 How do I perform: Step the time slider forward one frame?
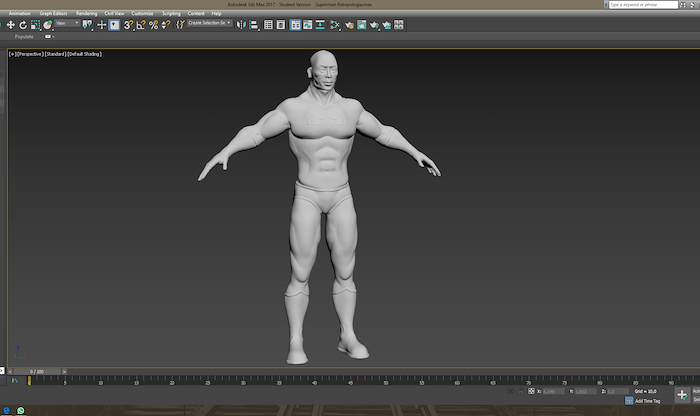click(64, 371)
